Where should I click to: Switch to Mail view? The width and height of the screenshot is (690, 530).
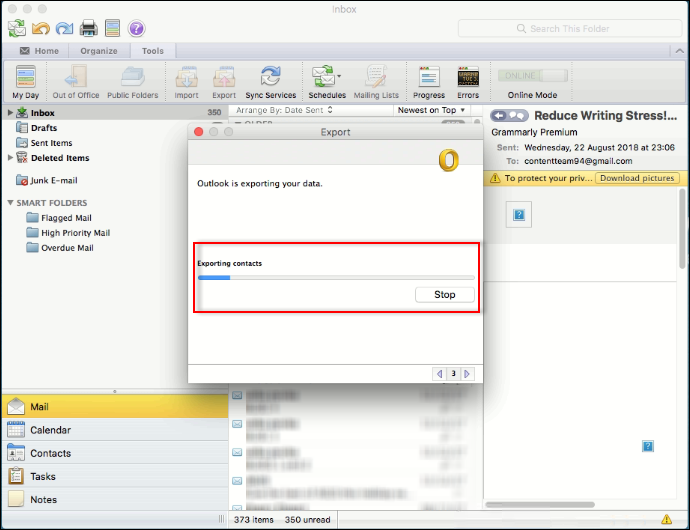coord(115,406)
